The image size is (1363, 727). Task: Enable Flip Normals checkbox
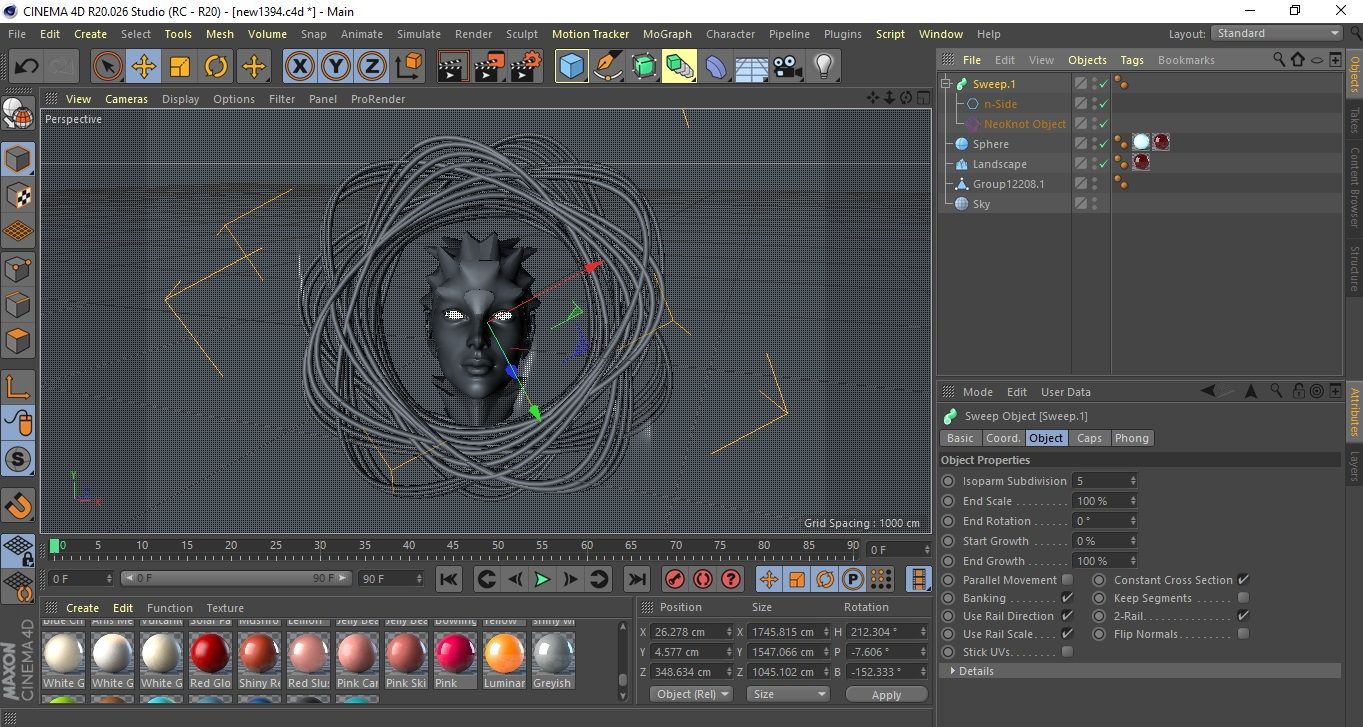pos(1243,634)
